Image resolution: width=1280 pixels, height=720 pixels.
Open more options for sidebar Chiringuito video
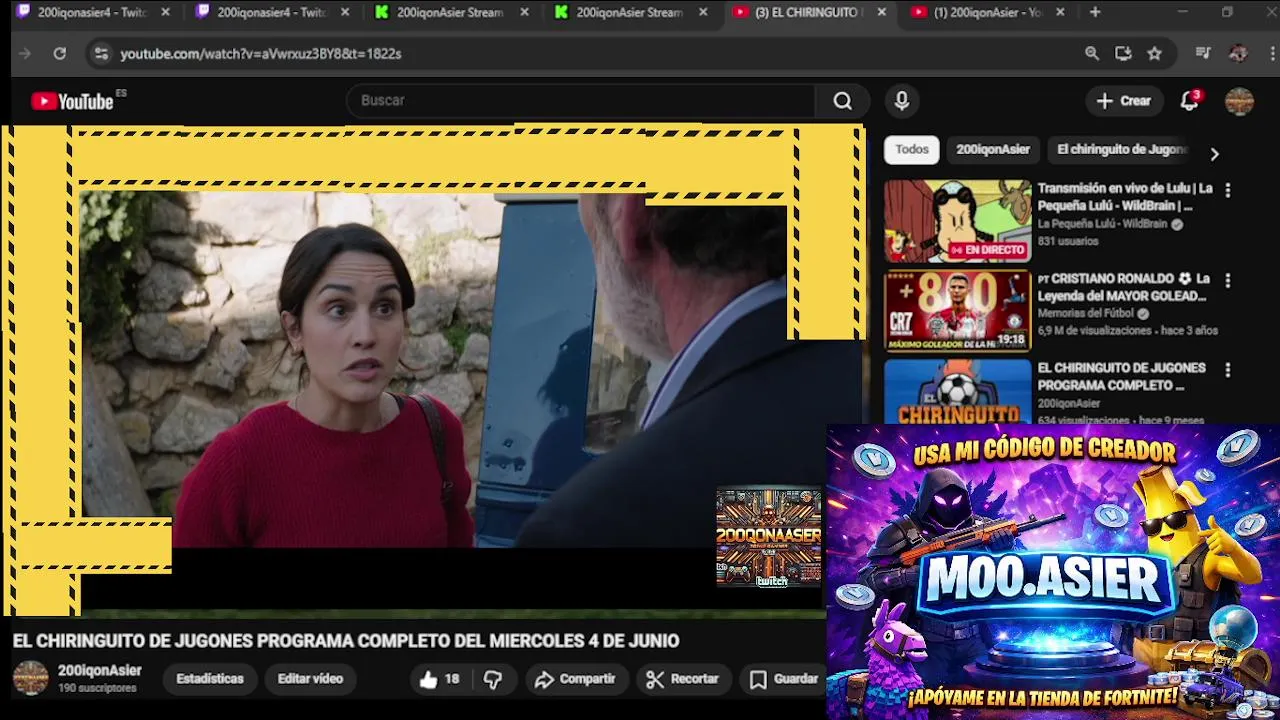tap(1228, 370)
